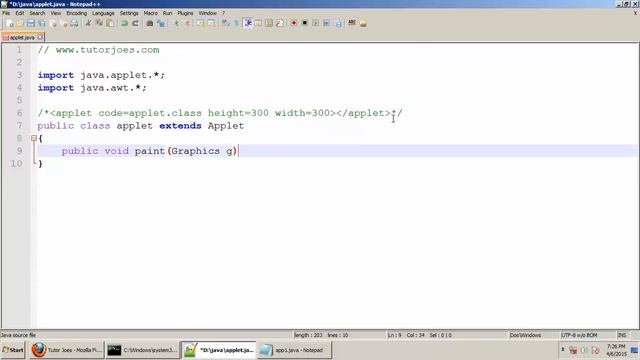Click the pencil icon left of macro record

pyautogui.click(x=280, y=23)
